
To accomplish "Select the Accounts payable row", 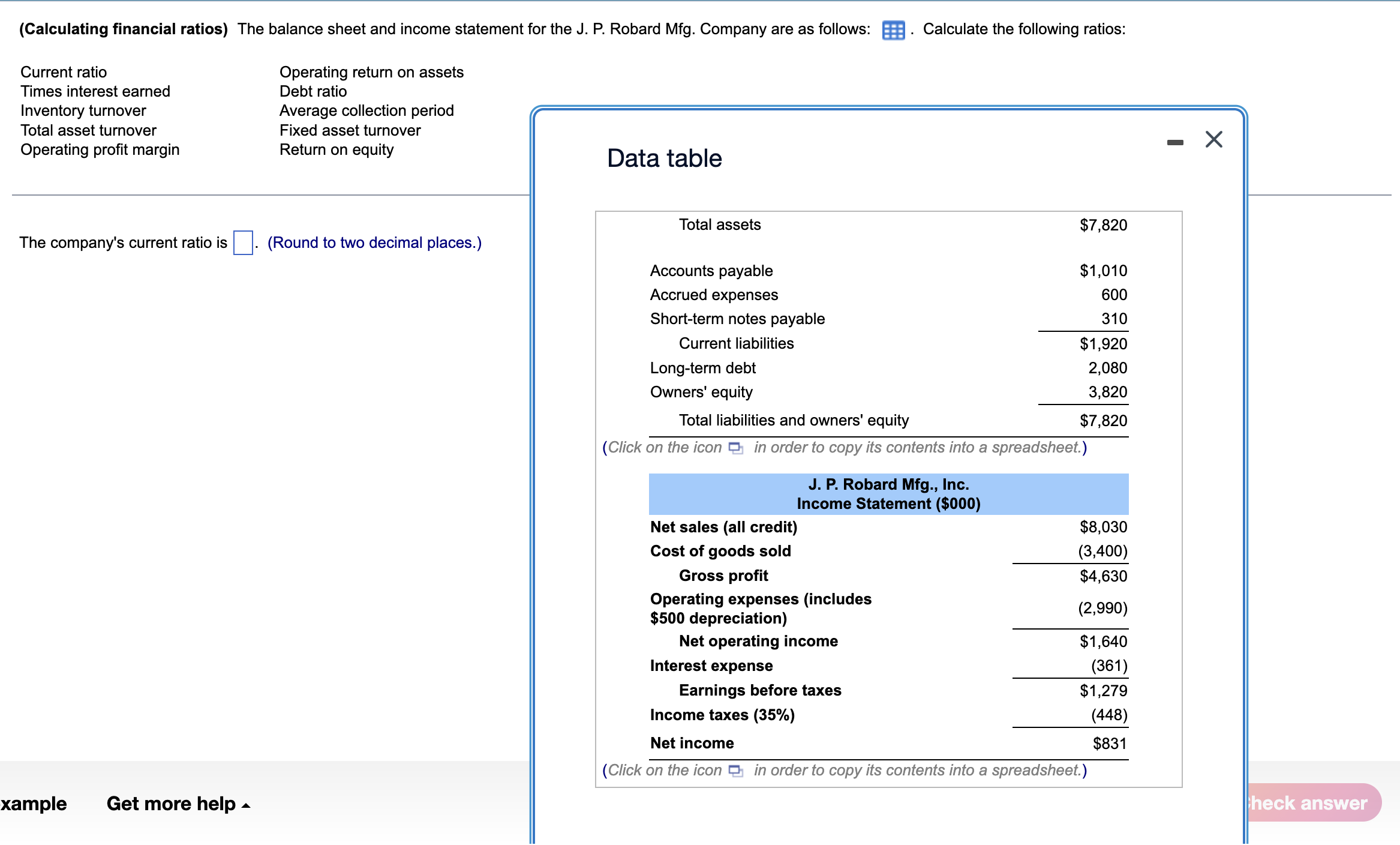I will (711, 270).
